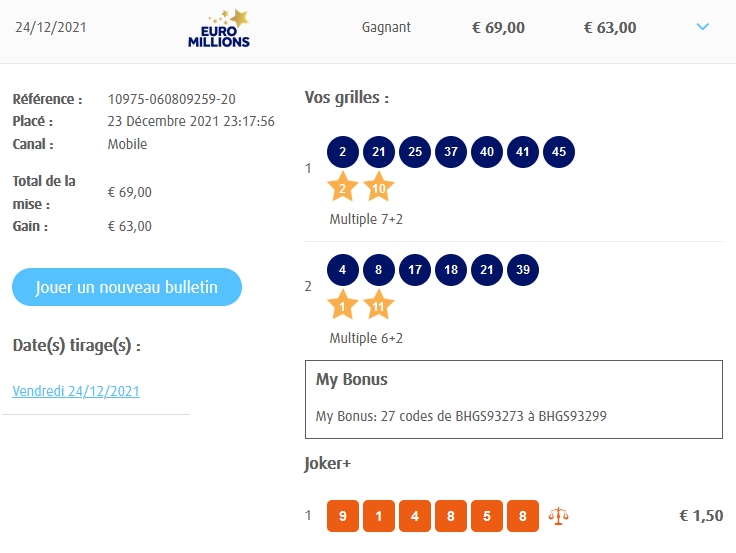Image resolution: width=736 pixels, height=553 pixels.
Task: Click the reference number 10975-060809259-20
Action: 172,99
